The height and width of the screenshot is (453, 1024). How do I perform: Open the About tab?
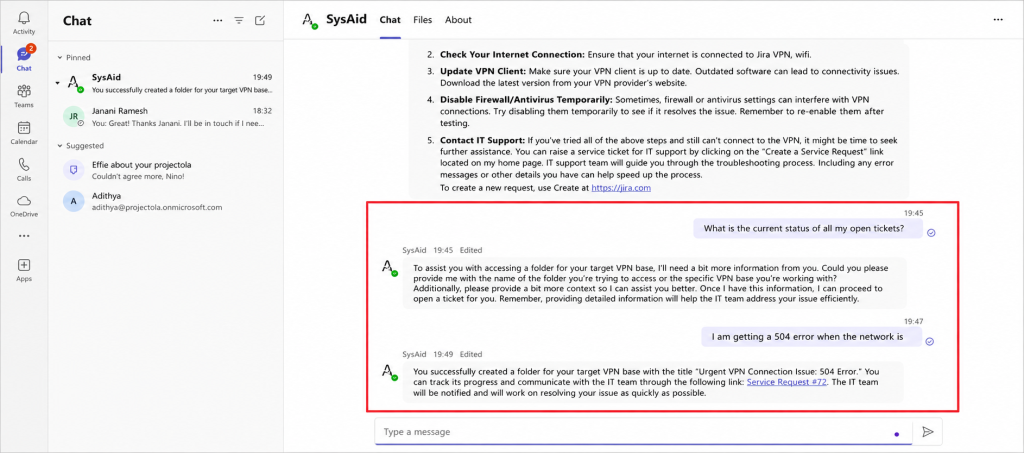click(x=458, y=20)
